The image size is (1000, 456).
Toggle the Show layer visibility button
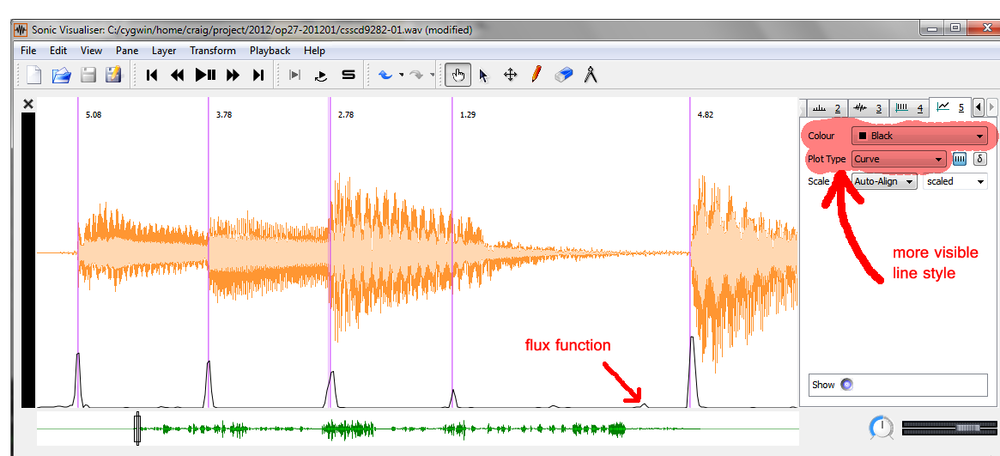(x=846, y=384)
